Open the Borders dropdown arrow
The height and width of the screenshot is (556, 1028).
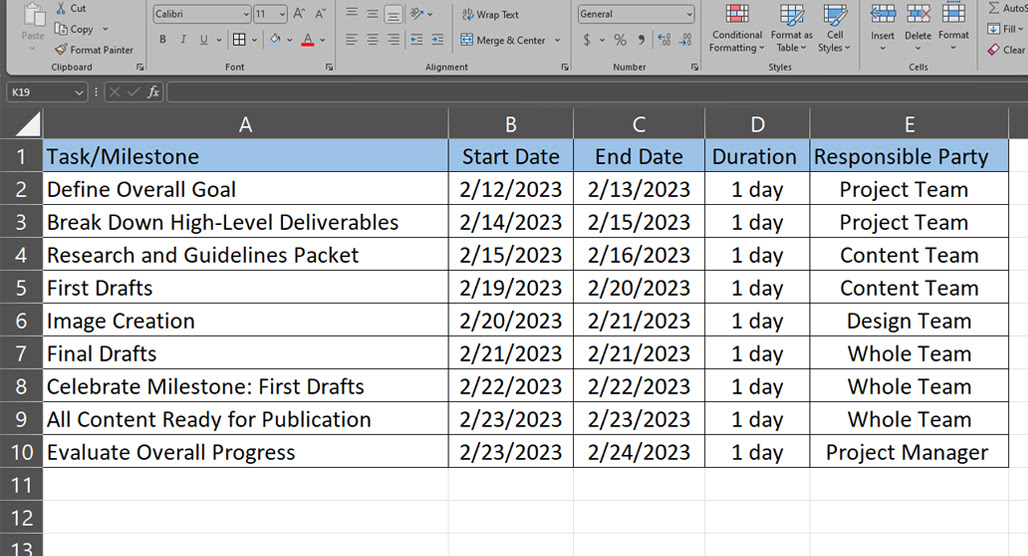(254, 40)
